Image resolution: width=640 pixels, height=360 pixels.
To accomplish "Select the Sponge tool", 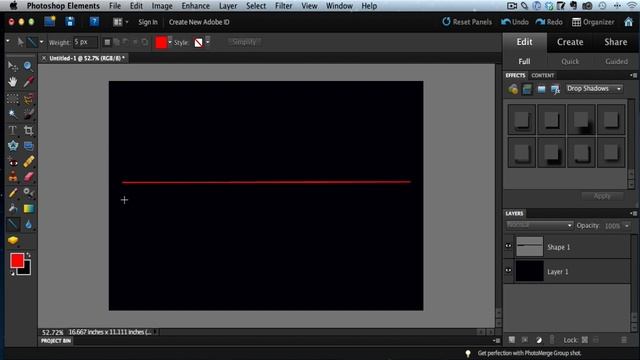I will pos(13,240).
